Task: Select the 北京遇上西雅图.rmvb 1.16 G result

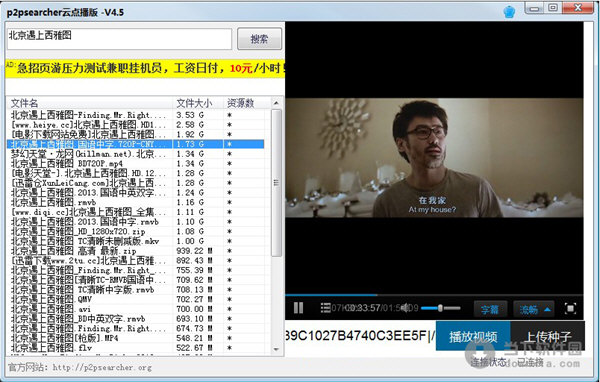Action: (x=135, y=202)
